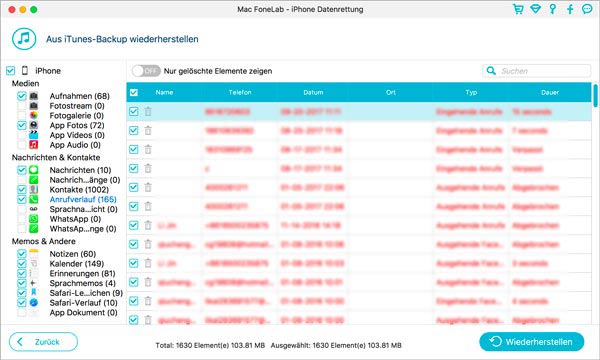
Task: Click the voicemail icon beside Sprachna...icht
Action: click(34, 209)
